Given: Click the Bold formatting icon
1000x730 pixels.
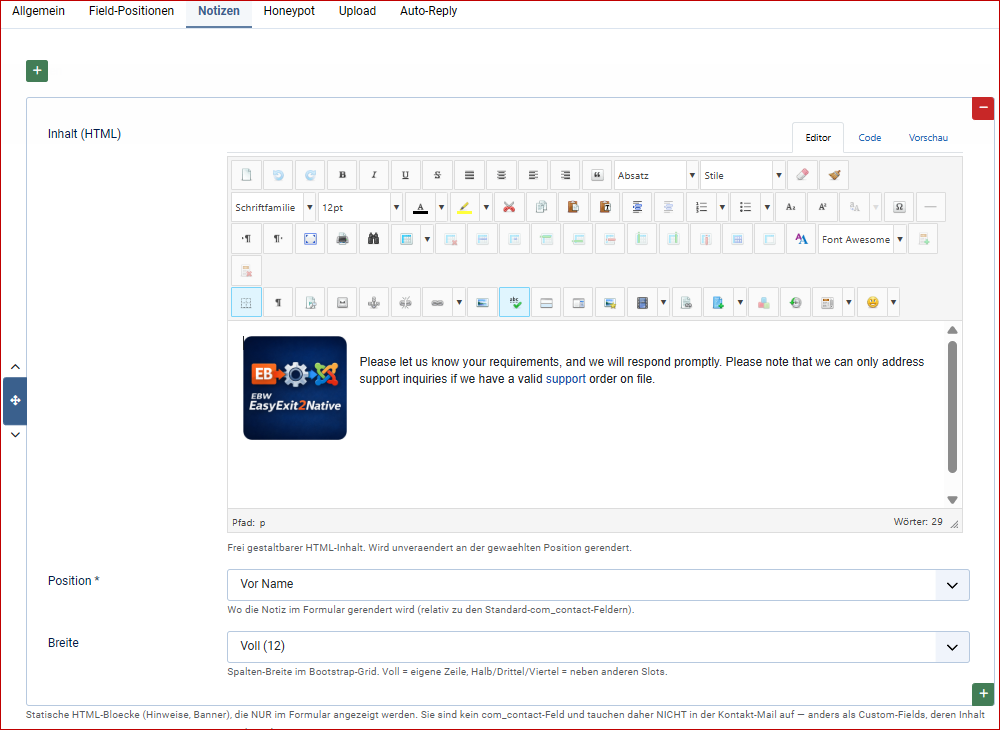Looking at the screenshot, I should click(x=342, y=175).
